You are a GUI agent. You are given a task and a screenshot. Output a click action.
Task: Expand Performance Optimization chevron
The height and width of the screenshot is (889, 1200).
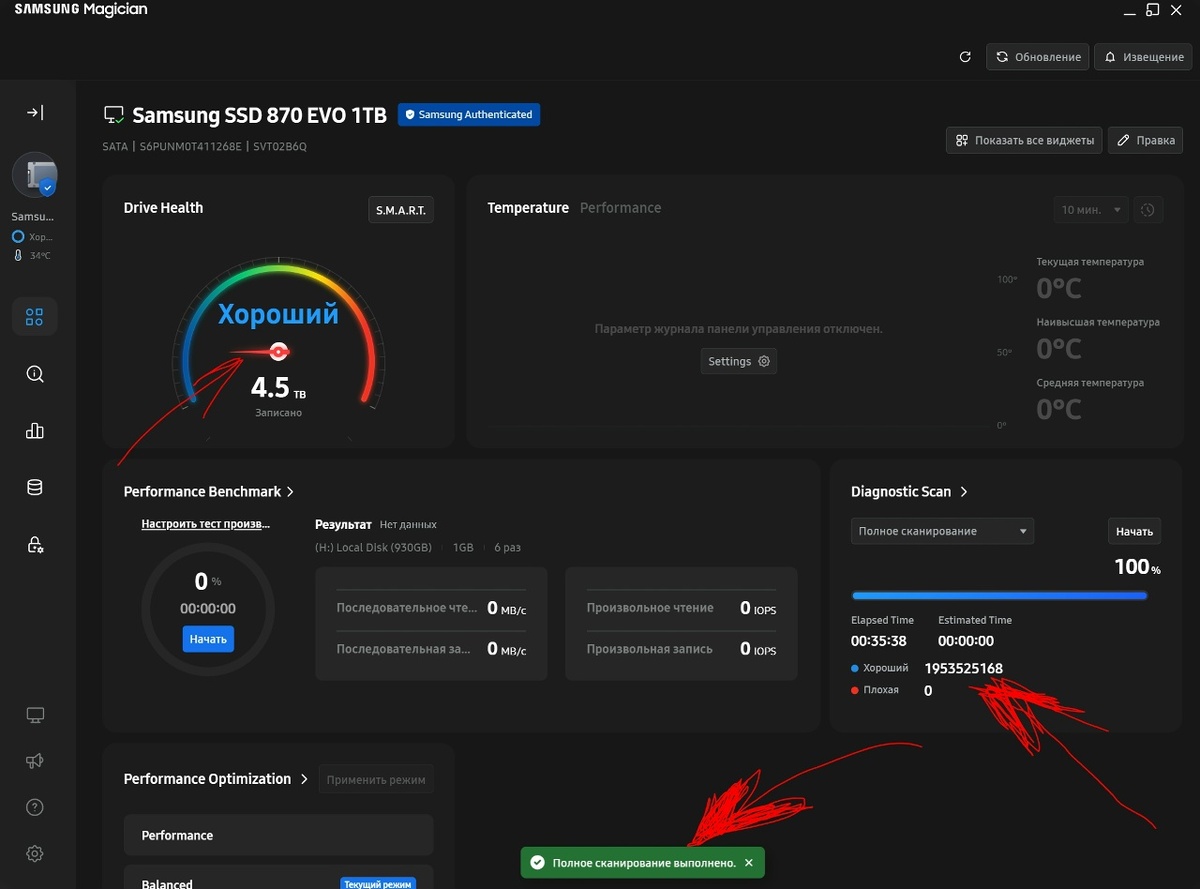click(305, 779)
